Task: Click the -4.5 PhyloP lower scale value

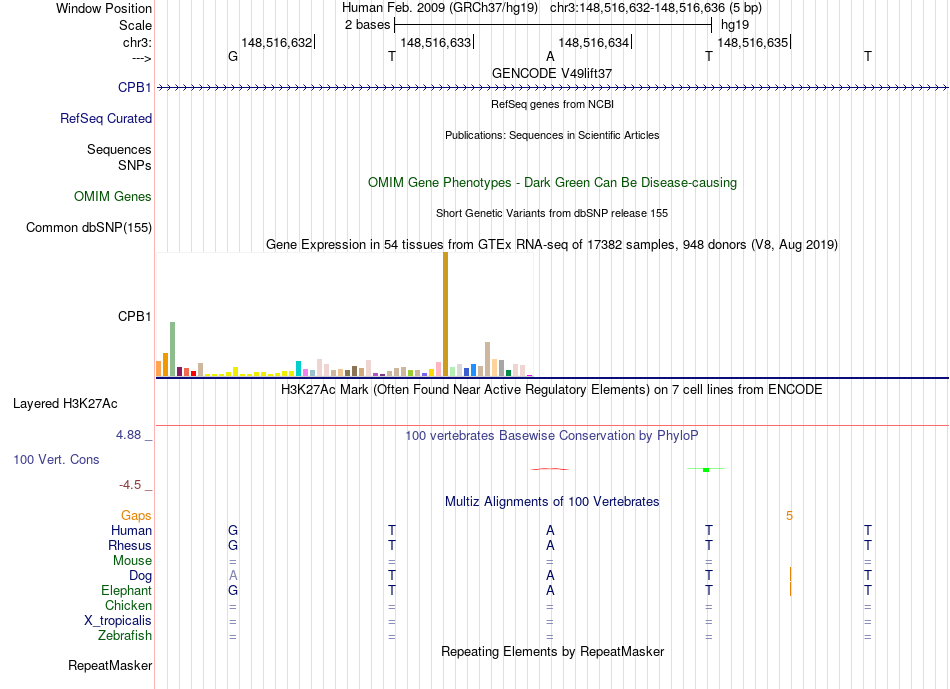Action: point(130,485)
